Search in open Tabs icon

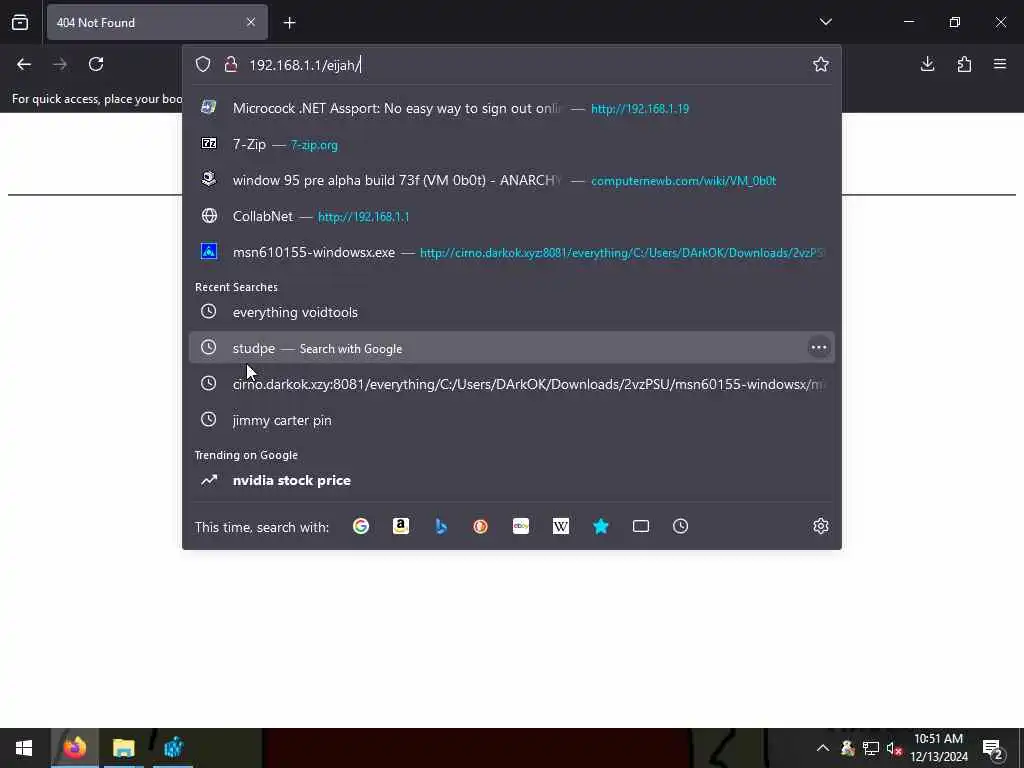tap(641, 526)
